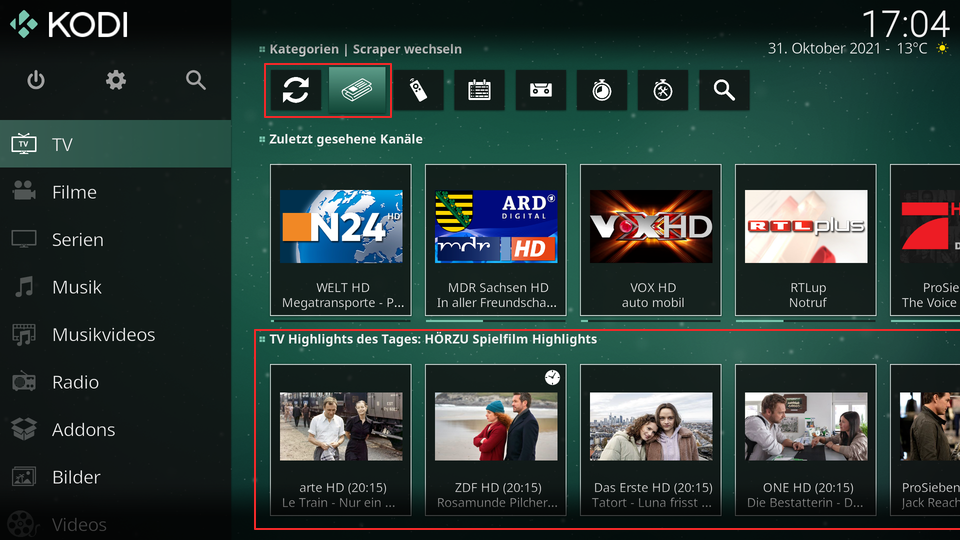Open the arte HD Le Train highlight
960x540 pixels.
[341, 440]
